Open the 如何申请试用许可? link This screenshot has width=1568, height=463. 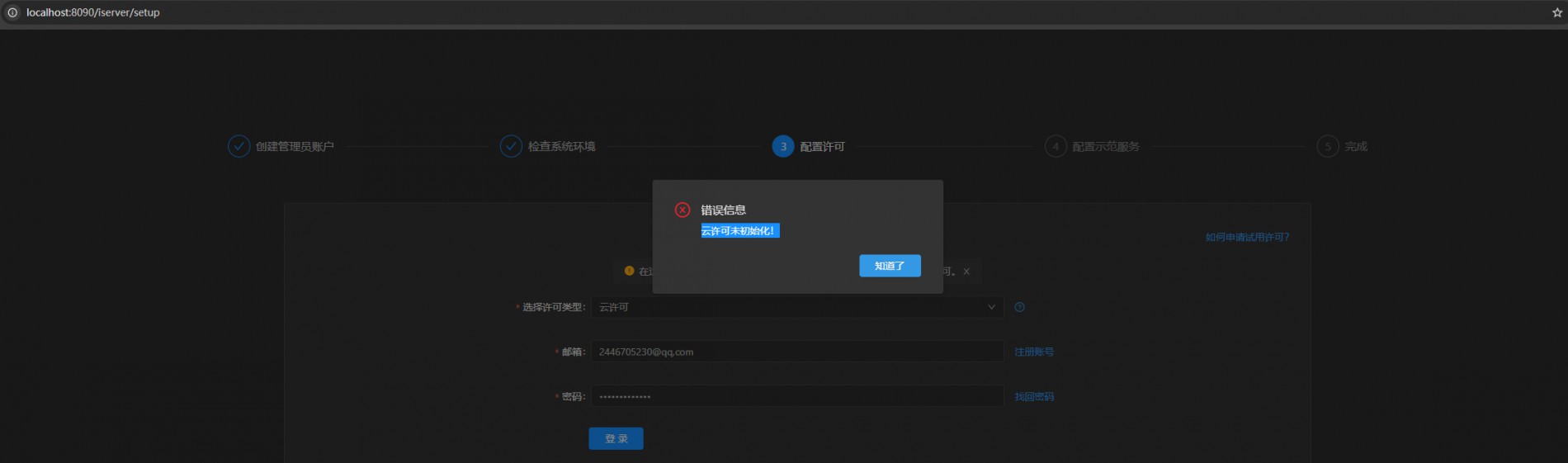1247,237
